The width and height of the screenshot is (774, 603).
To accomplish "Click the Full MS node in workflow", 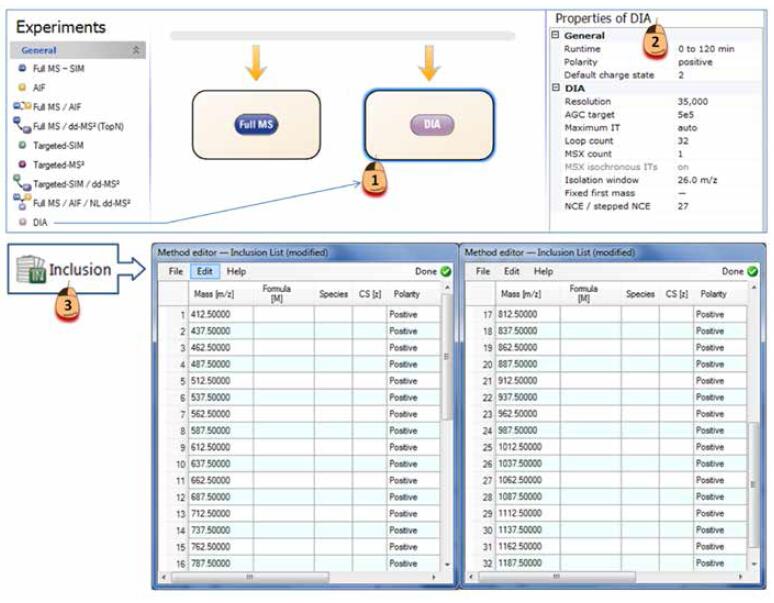I will 256,125.
